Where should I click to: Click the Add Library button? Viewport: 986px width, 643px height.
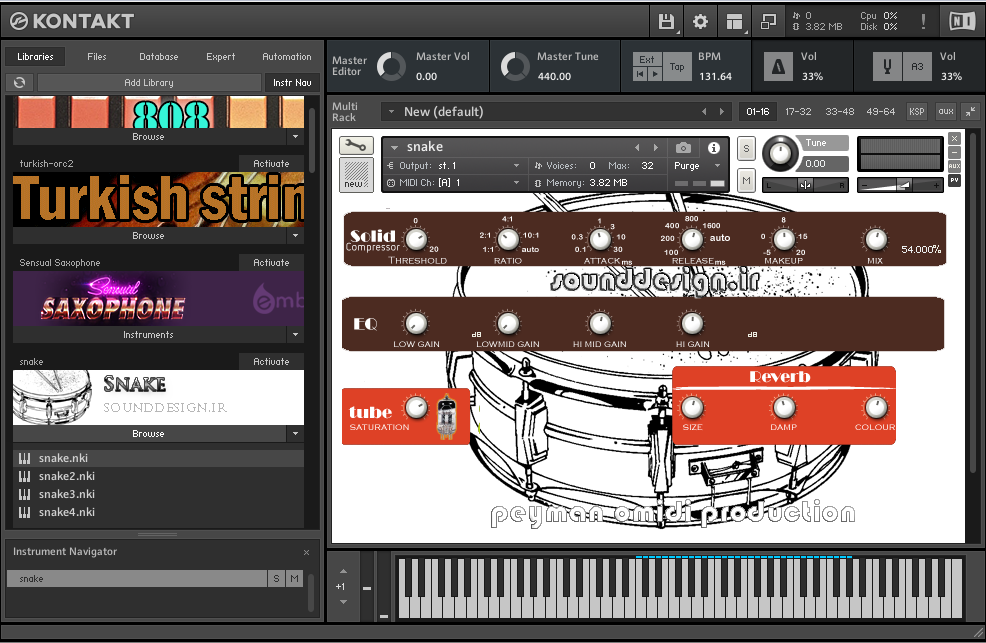click(149, 82)
